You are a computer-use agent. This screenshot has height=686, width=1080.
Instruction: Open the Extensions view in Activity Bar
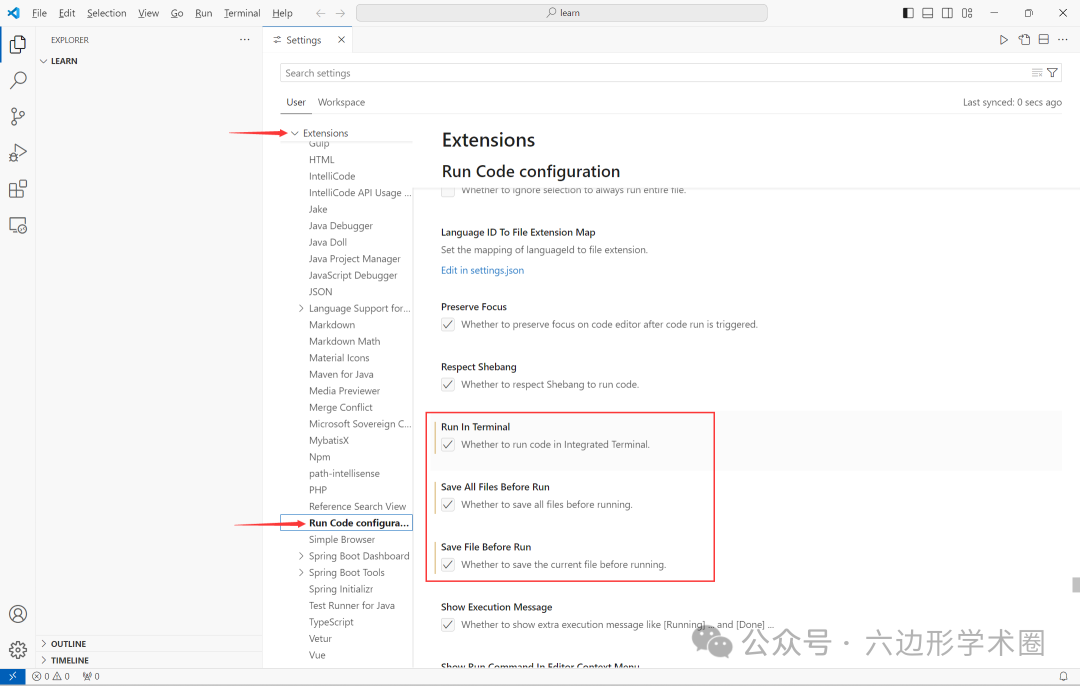tap(17, 188)
